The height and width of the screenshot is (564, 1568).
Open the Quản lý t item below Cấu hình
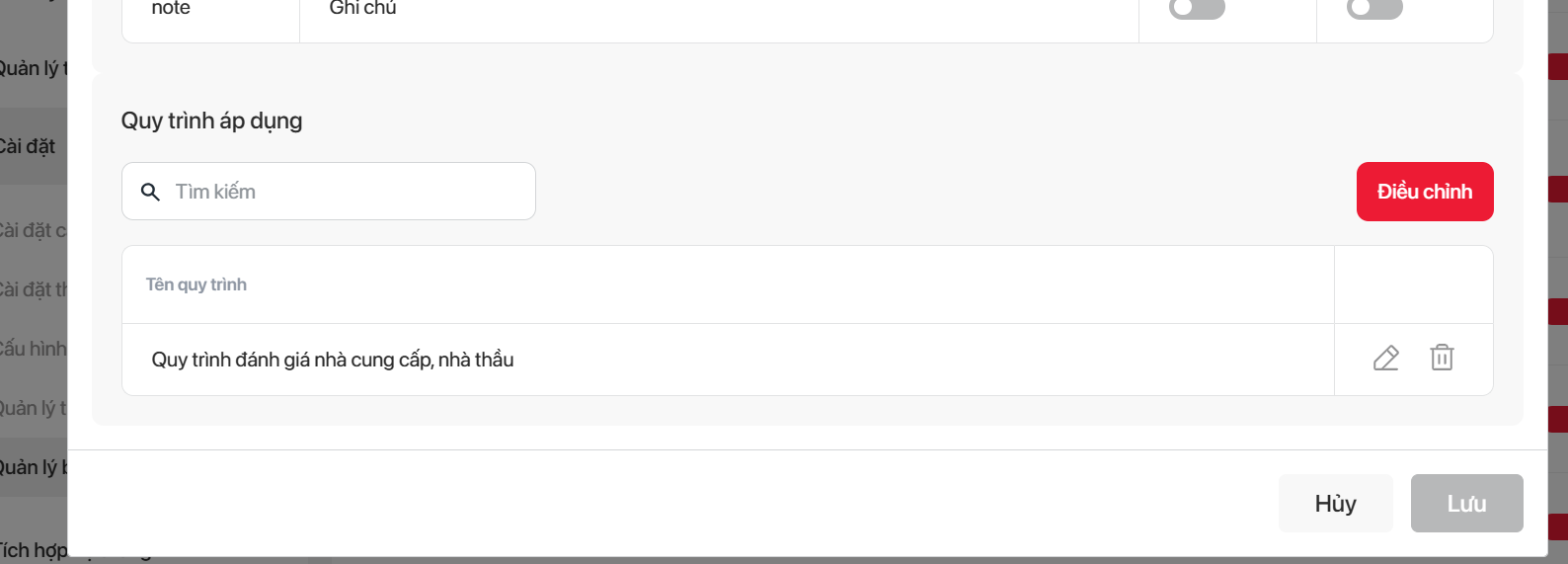[x=33, y=408]
